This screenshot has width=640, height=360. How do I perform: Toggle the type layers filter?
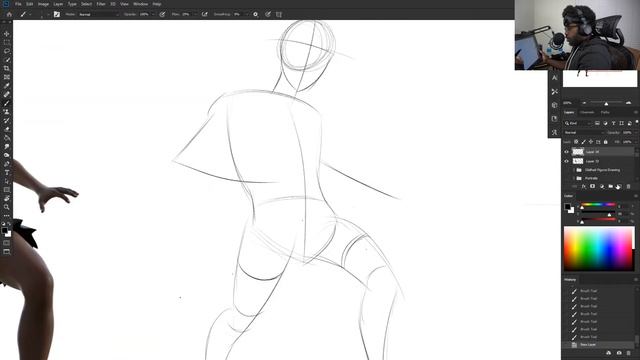[x=613, y=123]
